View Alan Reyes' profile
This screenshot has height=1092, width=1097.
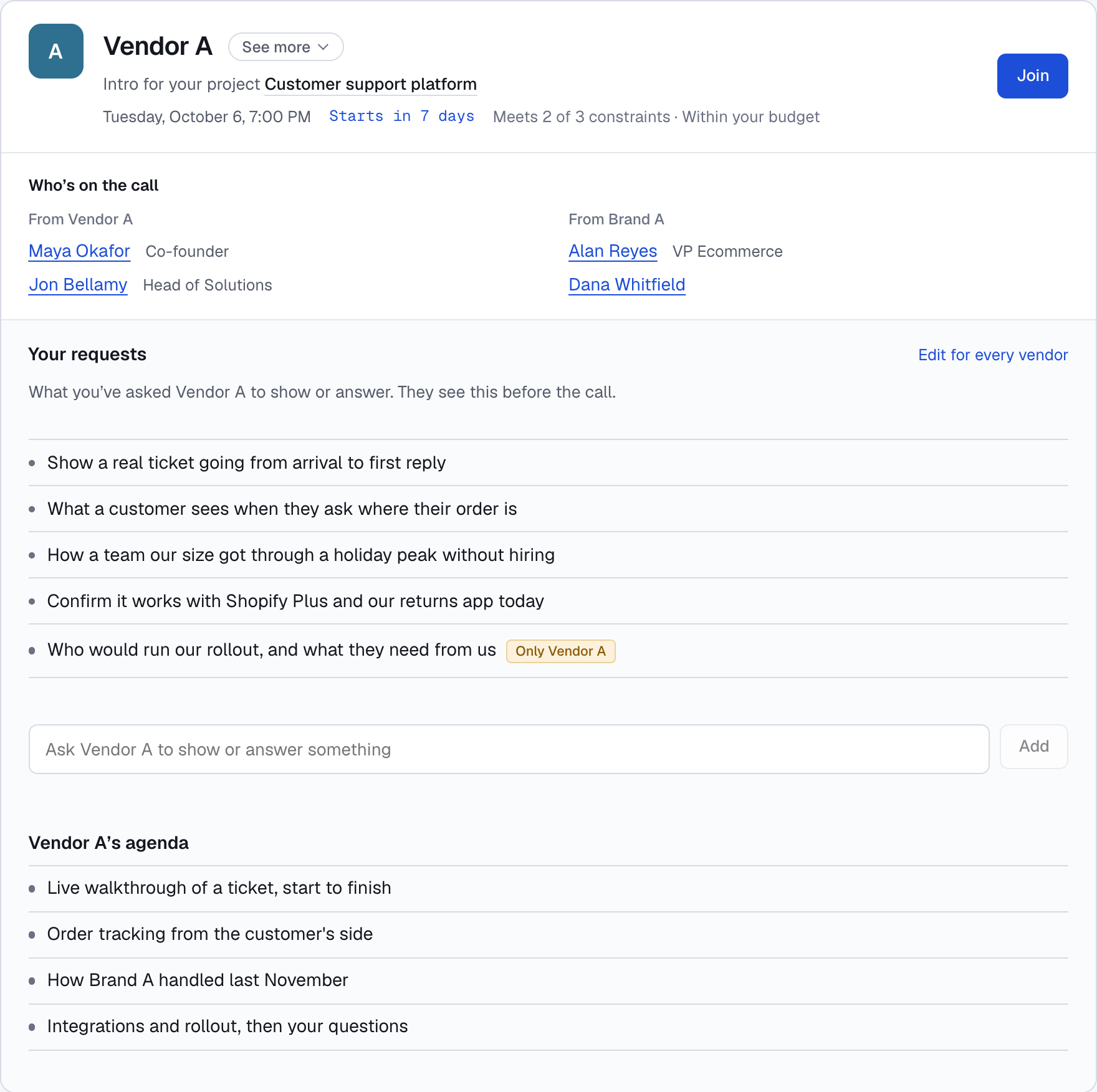coord(613,251)
